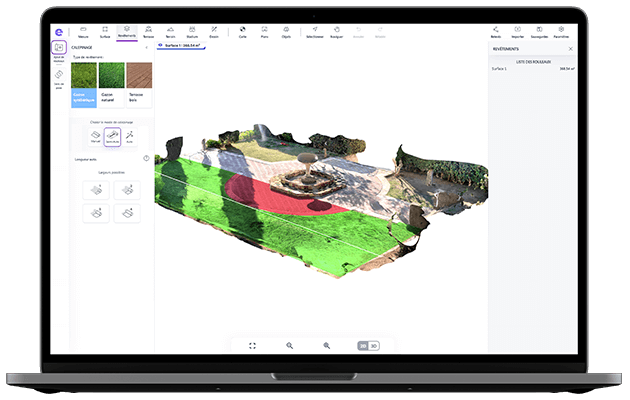This screenshot has width=630, height=400.
Task: Select the 'Ajout de rouleaux' sidebar tool
Action: click(x=59, y=48)
